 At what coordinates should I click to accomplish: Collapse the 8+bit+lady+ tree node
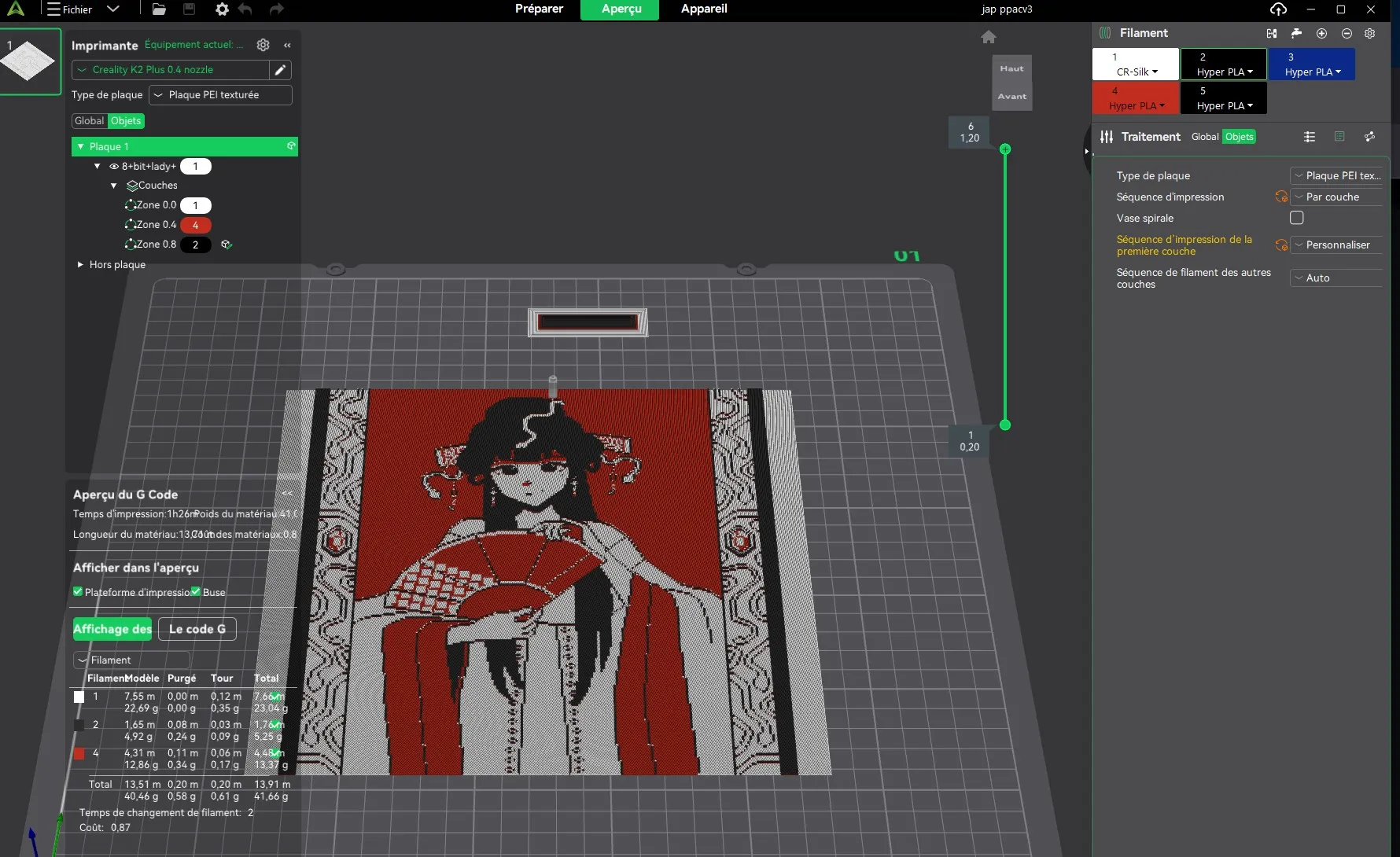98,167
